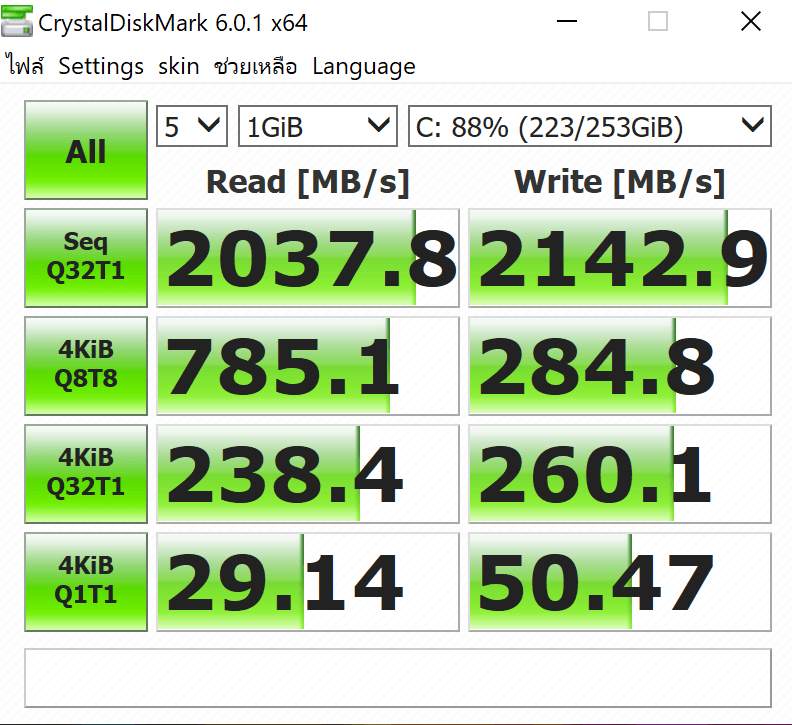Click the empty comment field at bottom
This screenshot has height=725, width=792.
pos(398,678)
